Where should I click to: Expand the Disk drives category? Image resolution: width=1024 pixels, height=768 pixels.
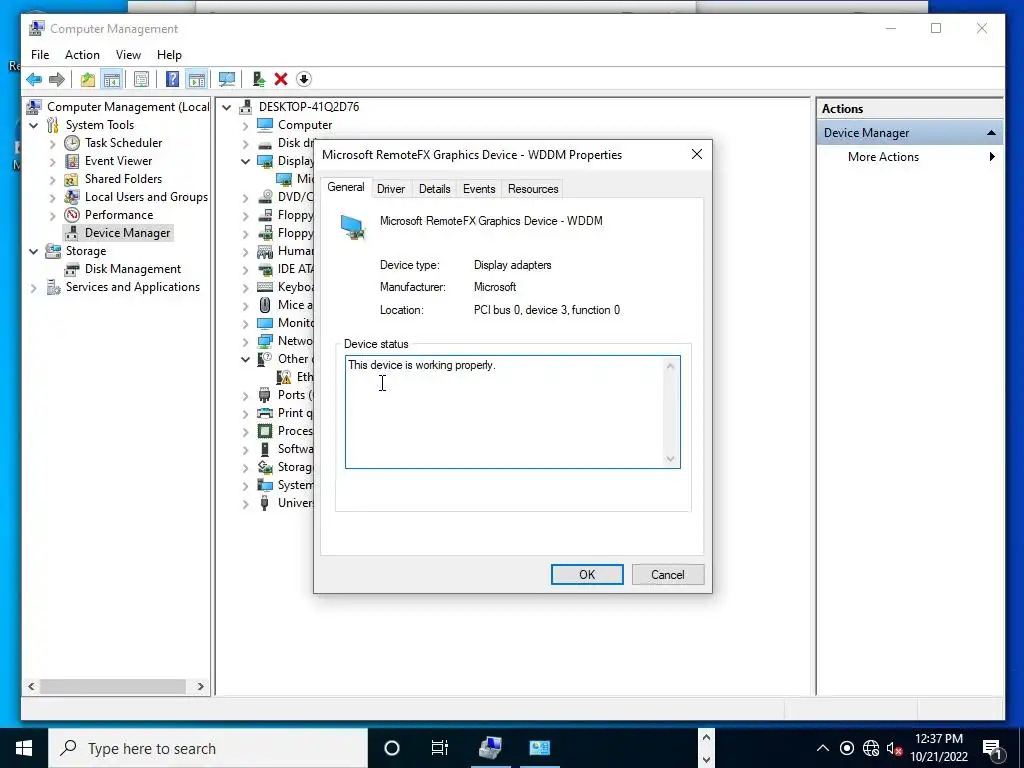click(246, 143)
